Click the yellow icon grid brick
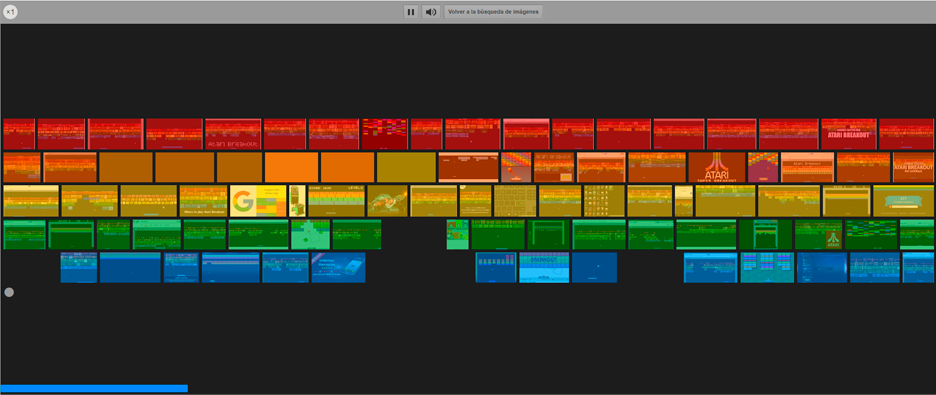 point(604,201)
